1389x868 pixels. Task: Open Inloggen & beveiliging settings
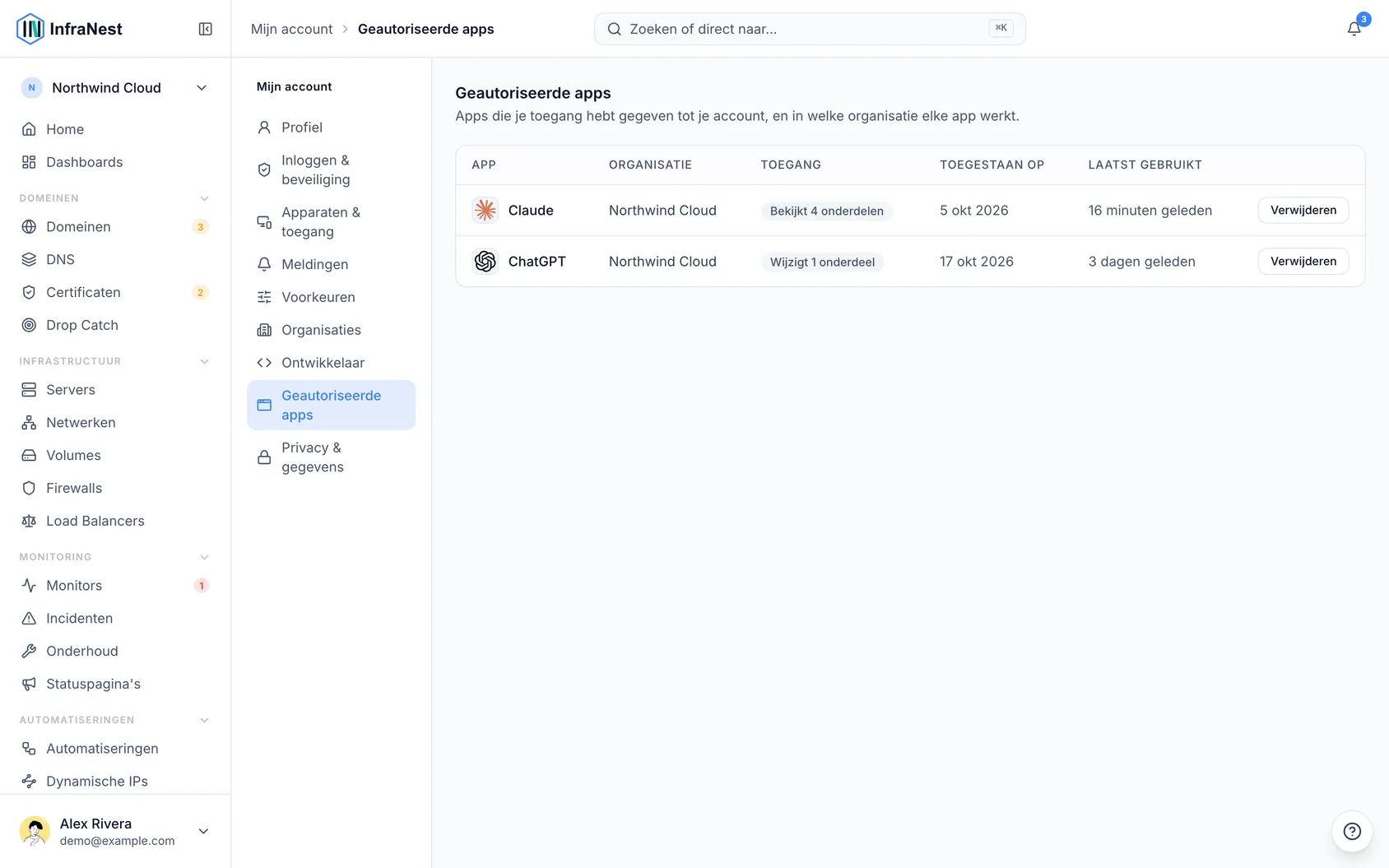click(x=331, y=169)
